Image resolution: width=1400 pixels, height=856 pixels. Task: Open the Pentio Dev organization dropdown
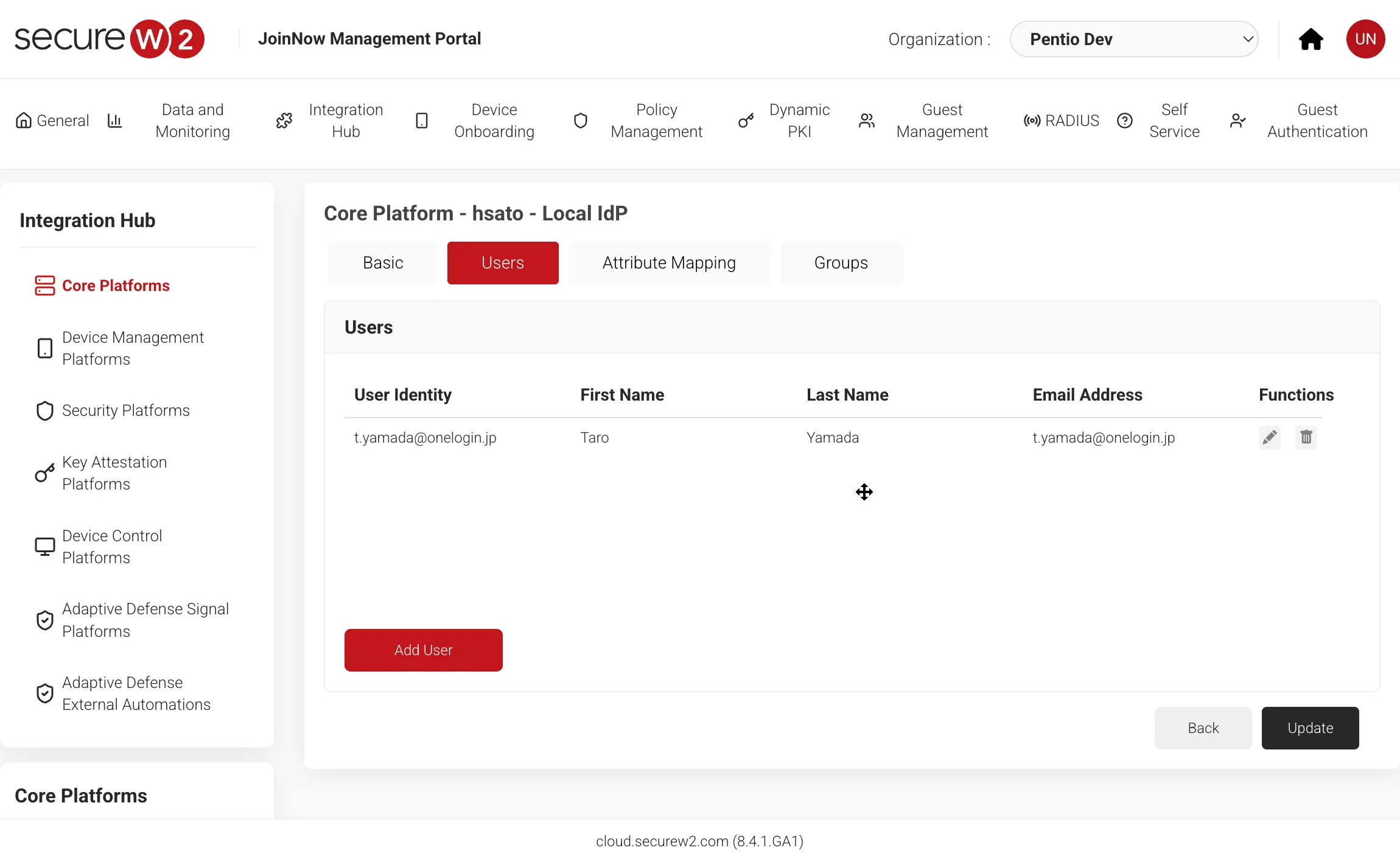[1133, 39]
